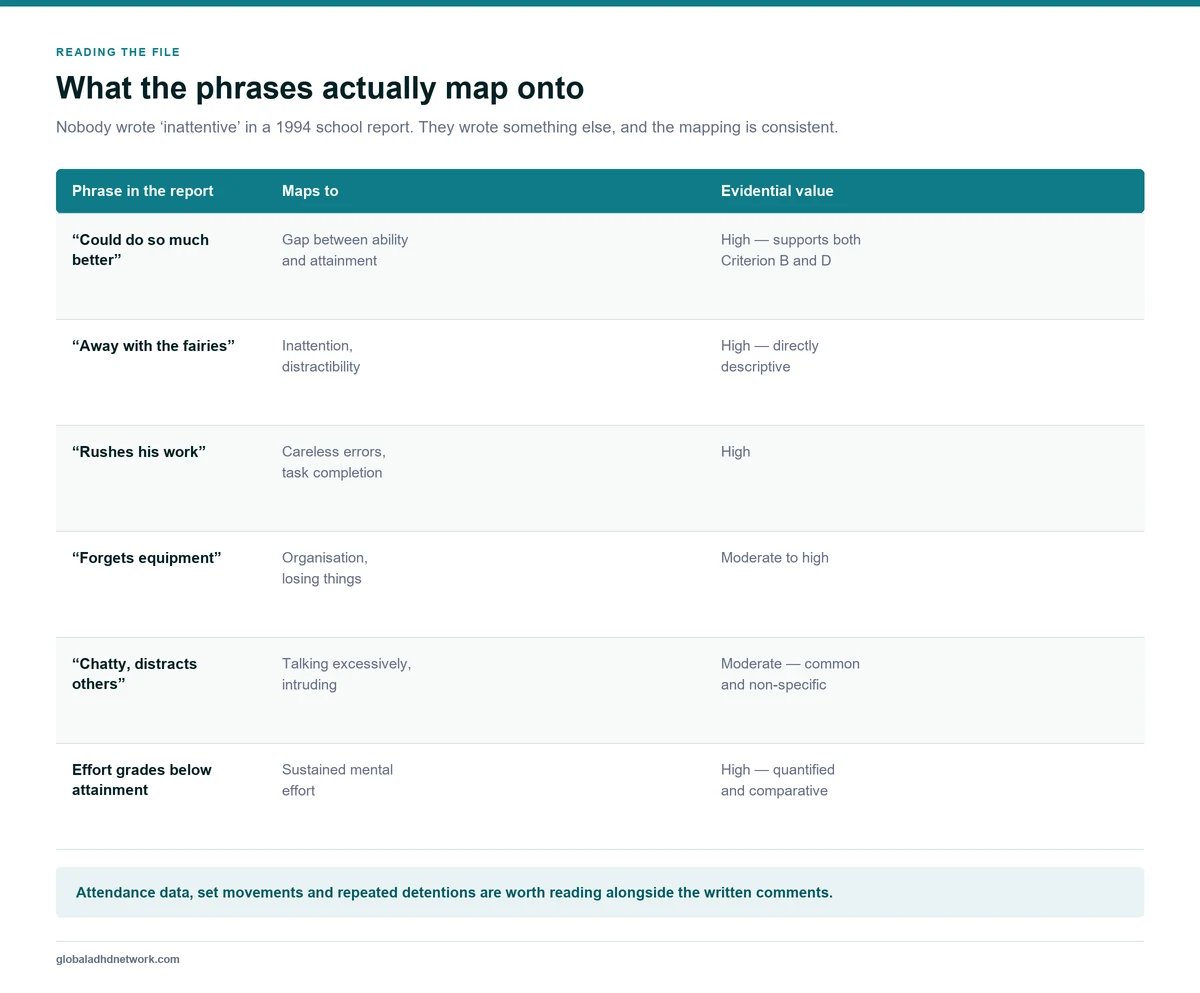
Task: Select 'Gap between ability and attainment' cell
Action: [345, 250]
